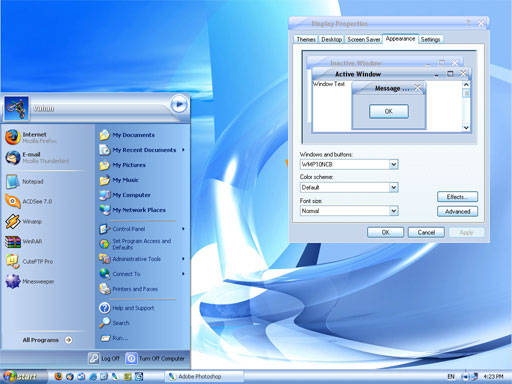The width and height of the screenshot is (512, 384).
Task: Open Help and Support
Action: click(127, 308)
